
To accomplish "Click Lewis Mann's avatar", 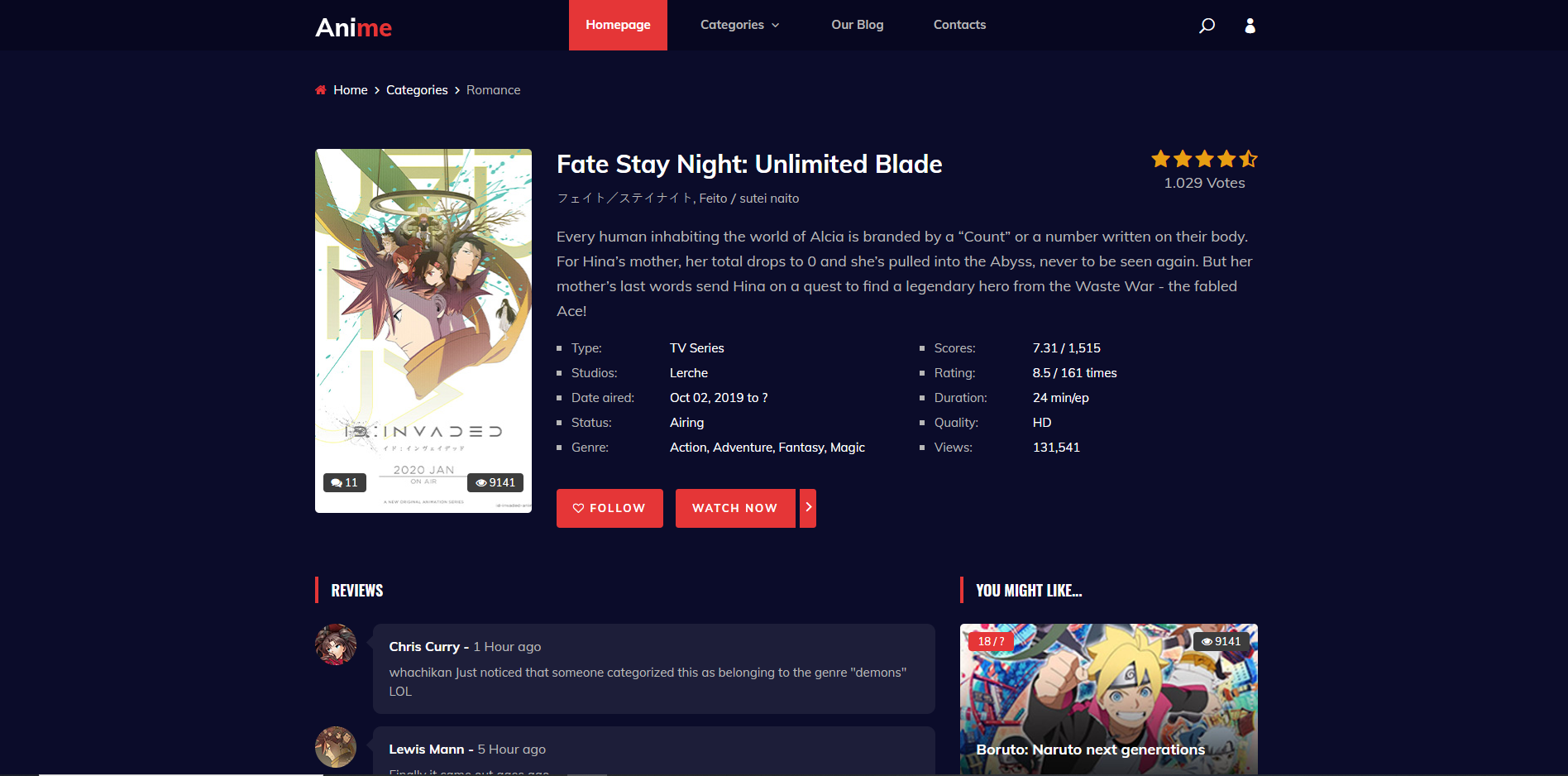I will 336,747.
